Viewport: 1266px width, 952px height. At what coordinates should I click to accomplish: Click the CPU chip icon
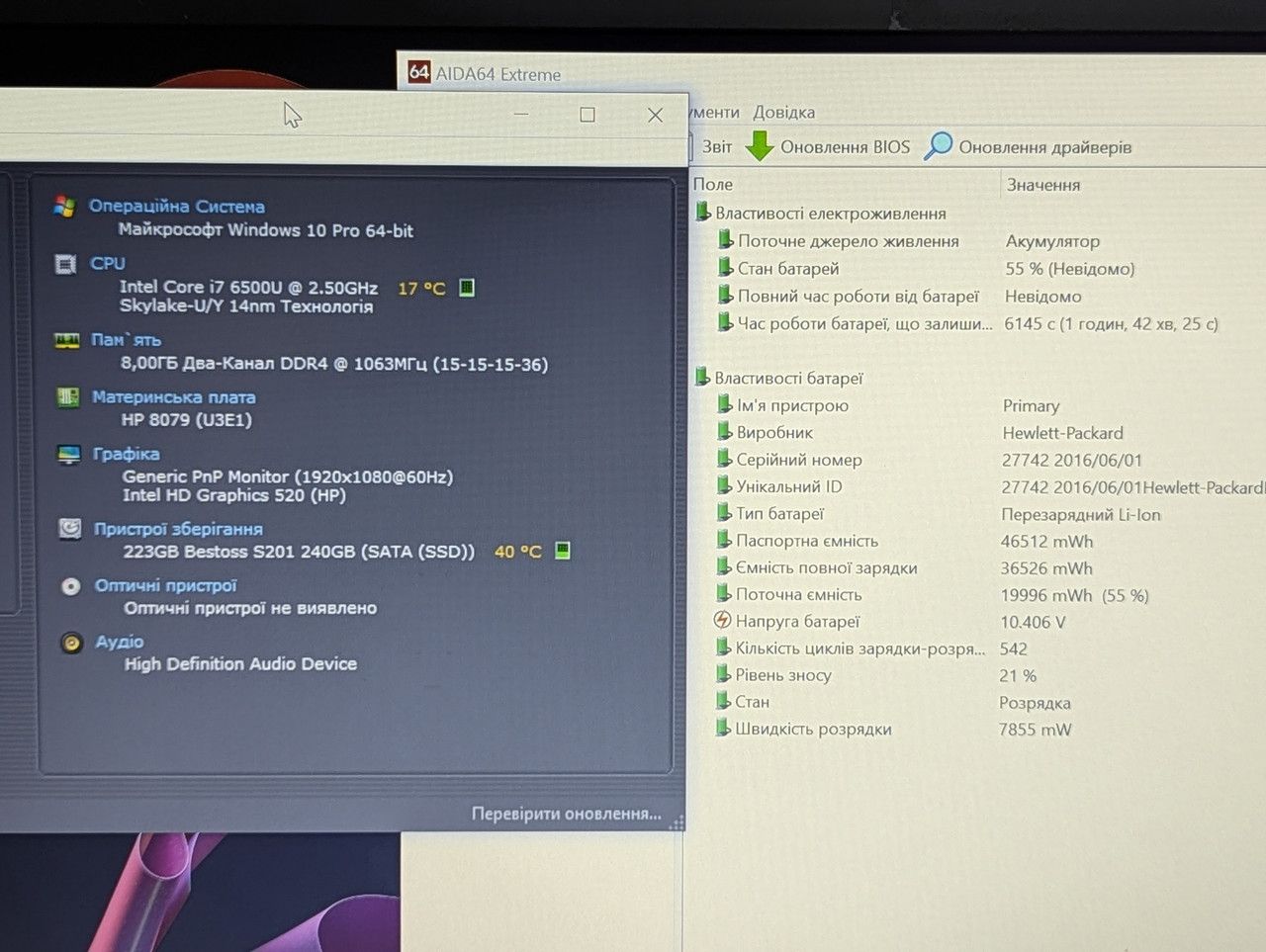pyautogui.click(x=65, y=264)
